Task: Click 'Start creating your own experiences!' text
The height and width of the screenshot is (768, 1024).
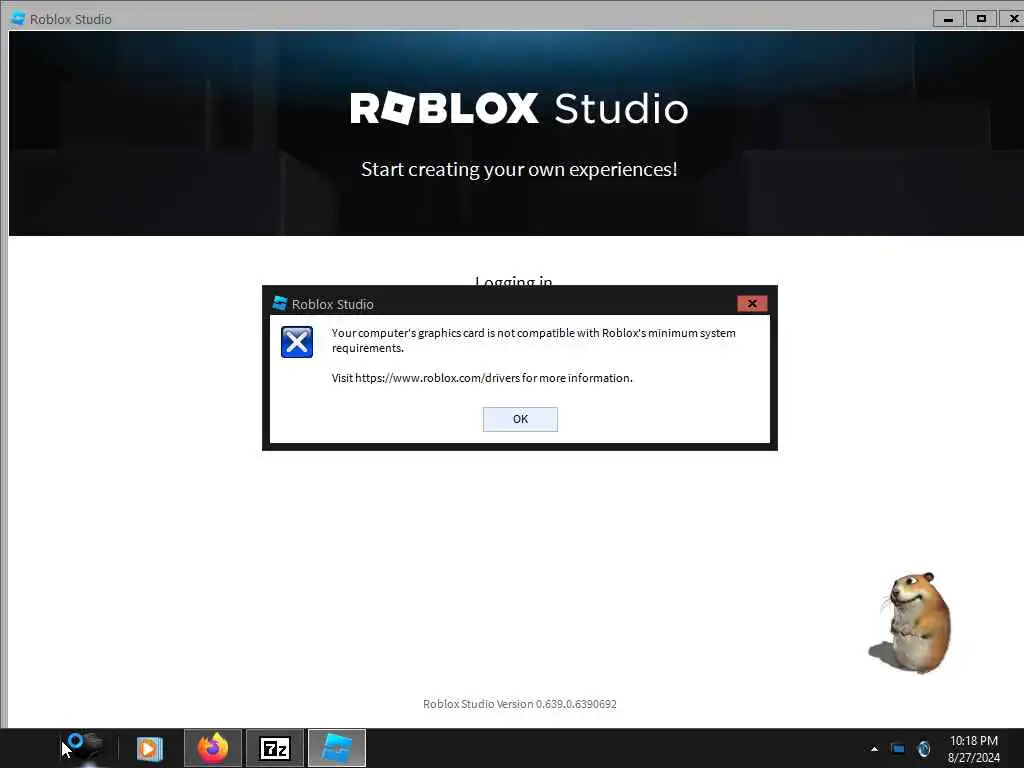Action: point(519,169)
